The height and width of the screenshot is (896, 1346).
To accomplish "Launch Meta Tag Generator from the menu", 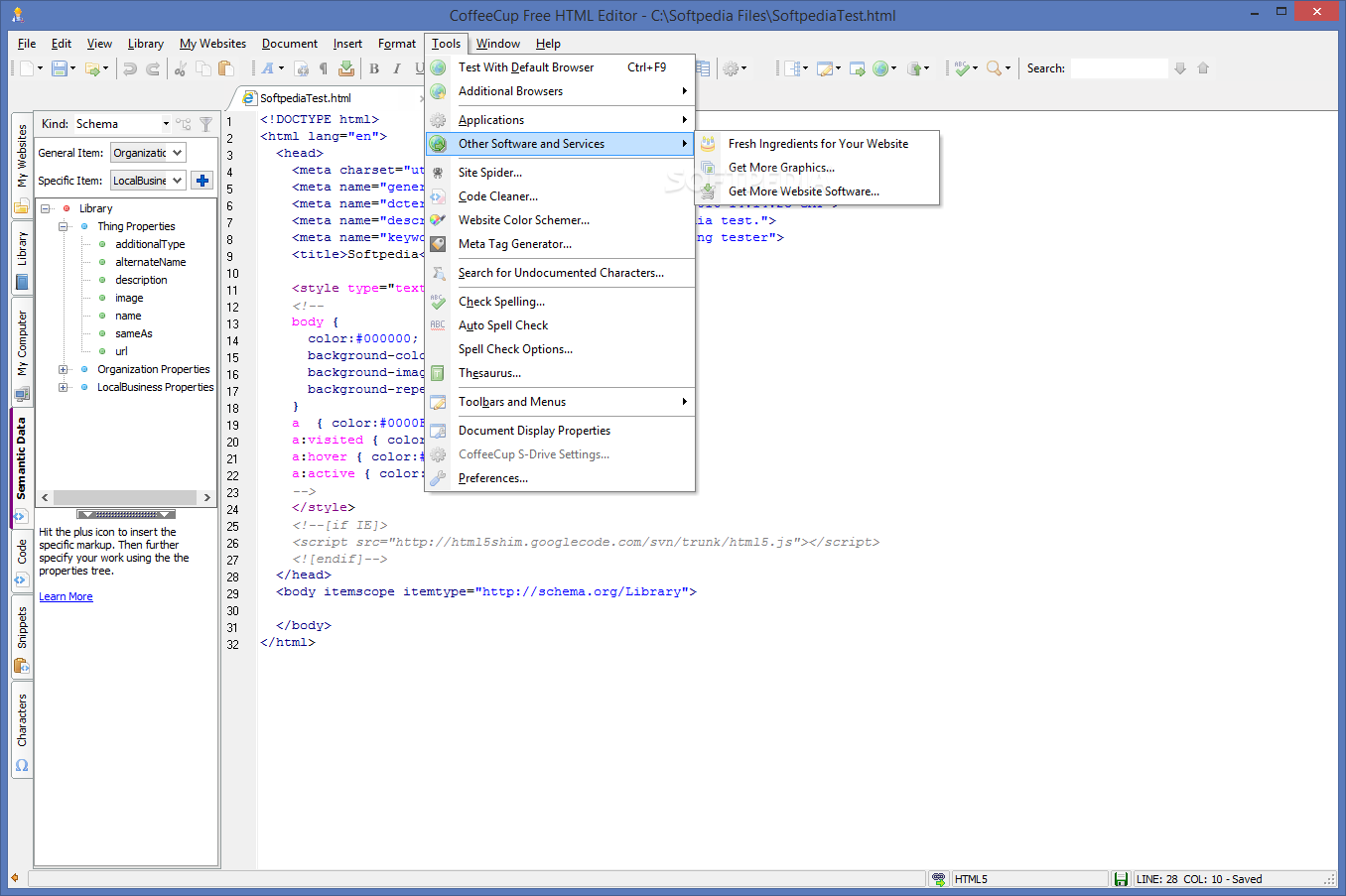I will point(560,244).
